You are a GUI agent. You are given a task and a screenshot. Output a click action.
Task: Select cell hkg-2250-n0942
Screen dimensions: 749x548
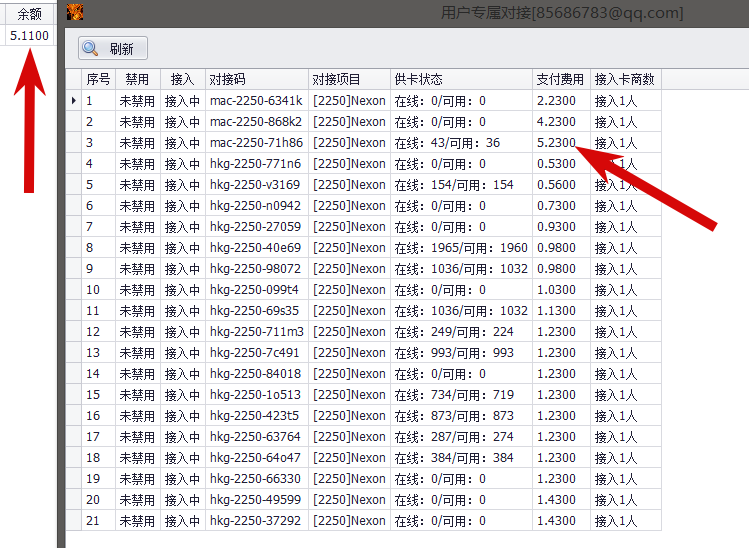click(x=257, y=206)
